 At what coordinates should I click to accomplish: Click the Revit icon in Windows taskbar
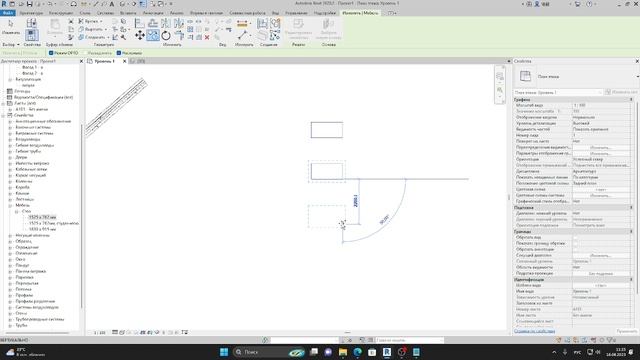pyautogui.click(x=387, y=352)
